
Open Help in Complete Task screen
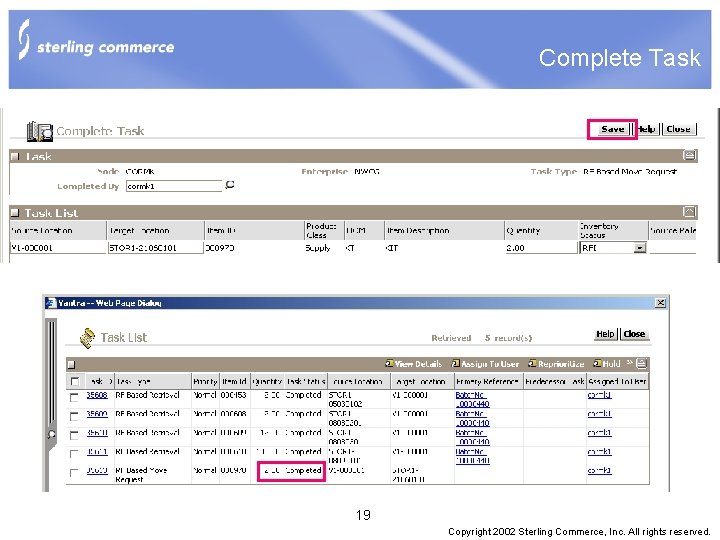pyautogui.click(x=647, y=129)
